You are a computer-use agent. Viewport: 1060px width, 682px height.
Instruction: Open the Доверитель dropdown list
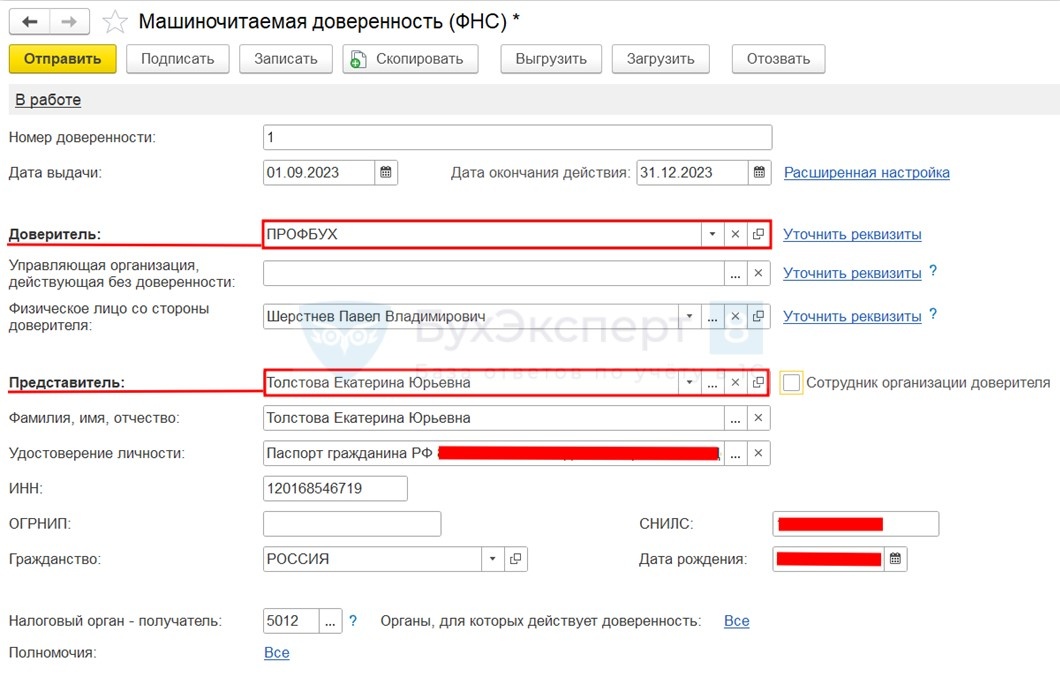[711, 233]
